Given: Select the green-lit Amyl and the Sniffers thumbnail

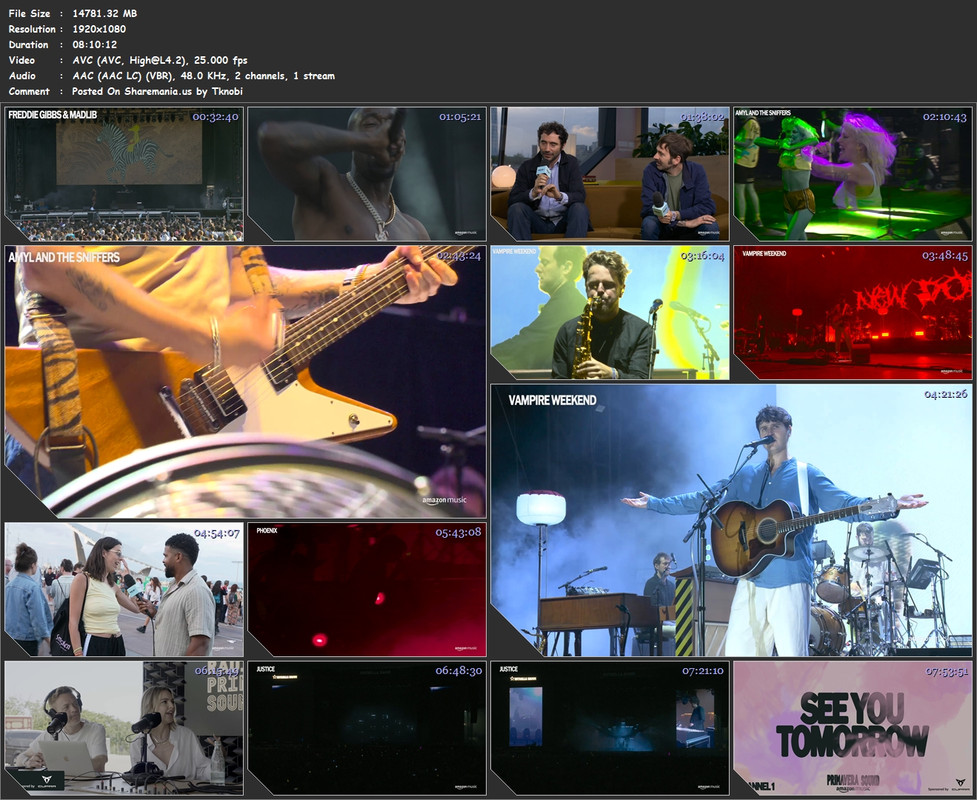Looking at the screenshot, I should pos(853,174).
